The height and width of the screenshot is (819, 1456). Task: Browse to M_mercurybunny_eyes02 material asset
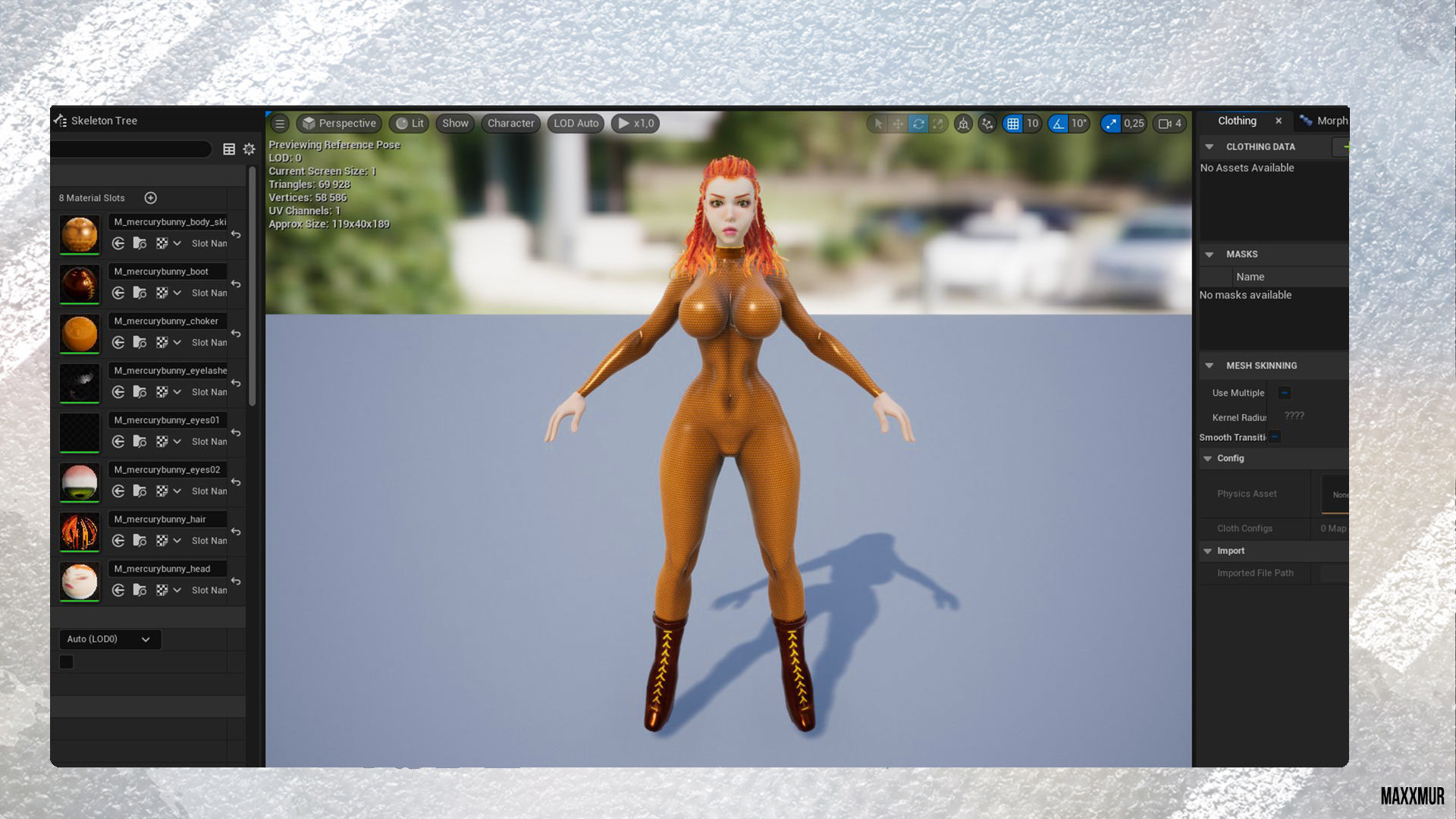[x=140, y=491]
